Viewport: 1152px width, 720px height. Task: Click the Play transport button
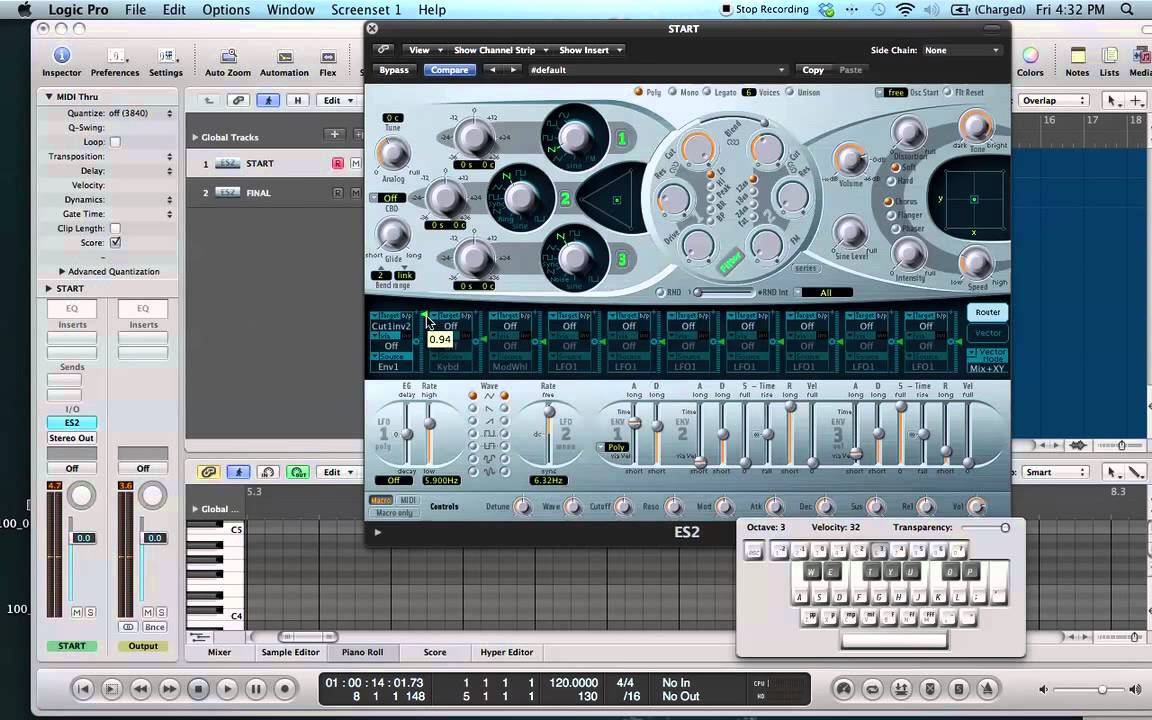tap(227, 688)
